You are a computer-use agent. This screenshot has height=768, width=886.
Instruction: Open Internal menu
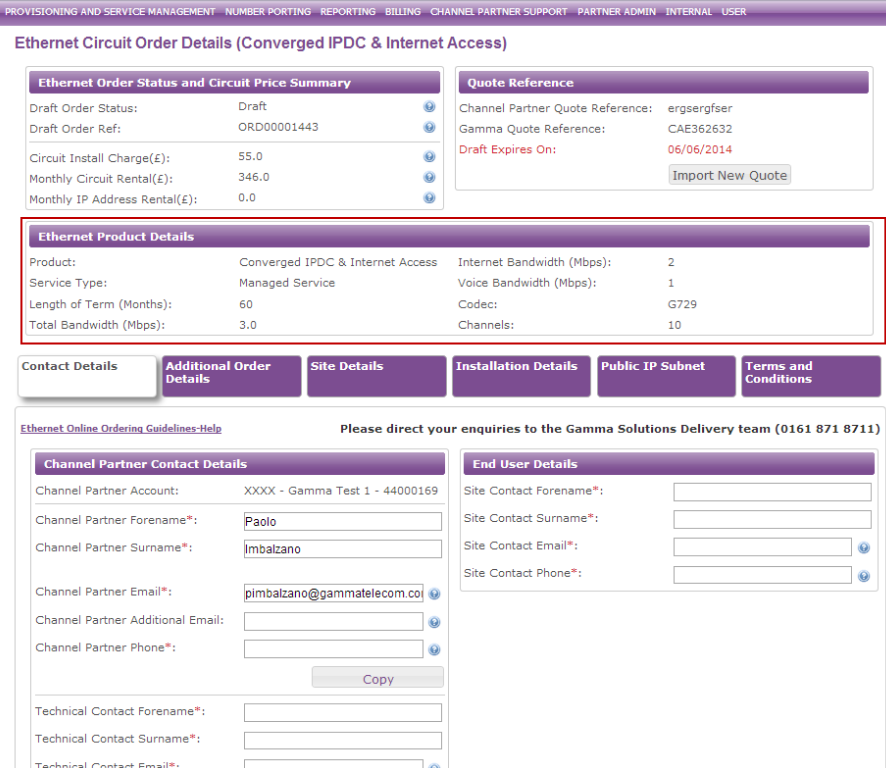688,11
